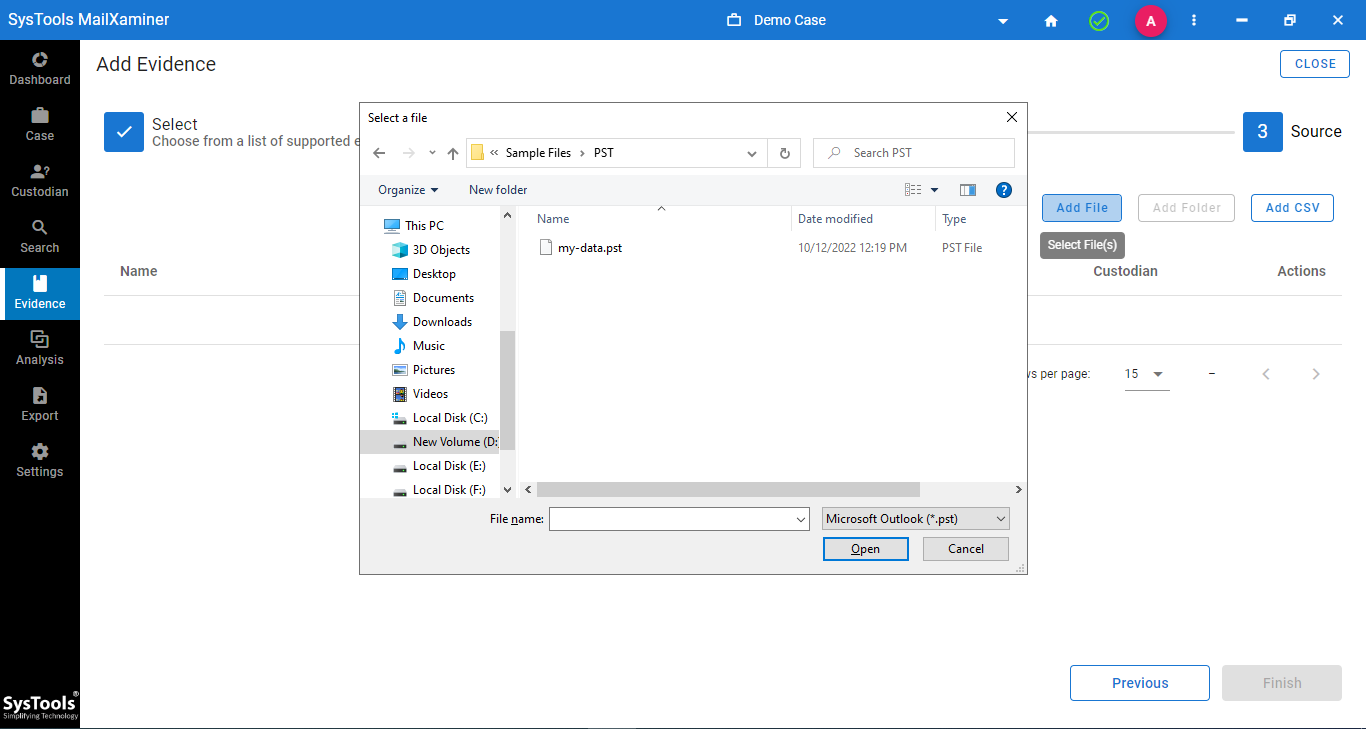Viewport: 1366px width, 729px height.
Task: Open the view options dropdown arrow
Action: pos(935,190)
